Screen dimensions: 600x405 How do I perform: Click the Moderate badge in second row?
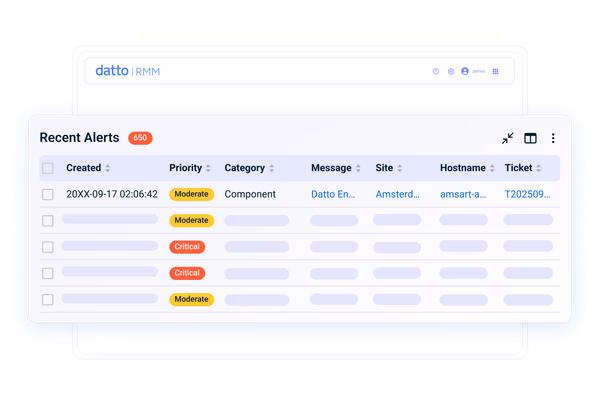click(191, 220)
